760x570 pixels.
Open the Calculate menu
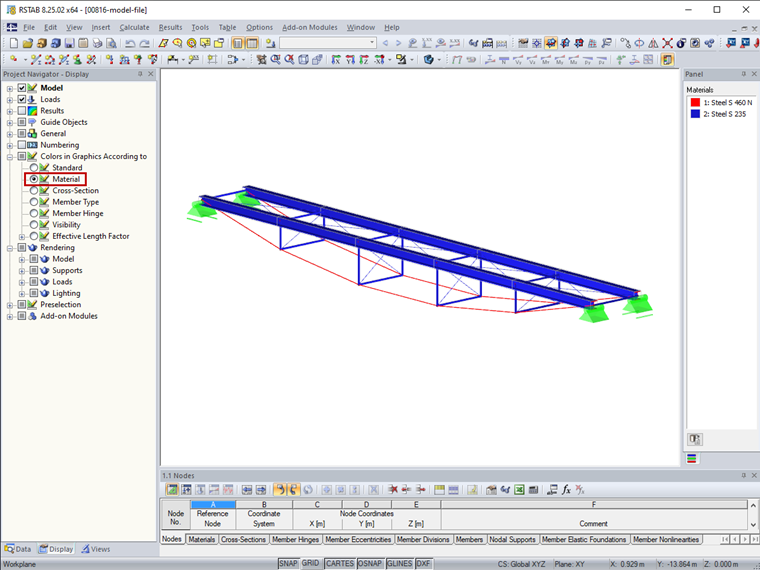tap(134, 28)
